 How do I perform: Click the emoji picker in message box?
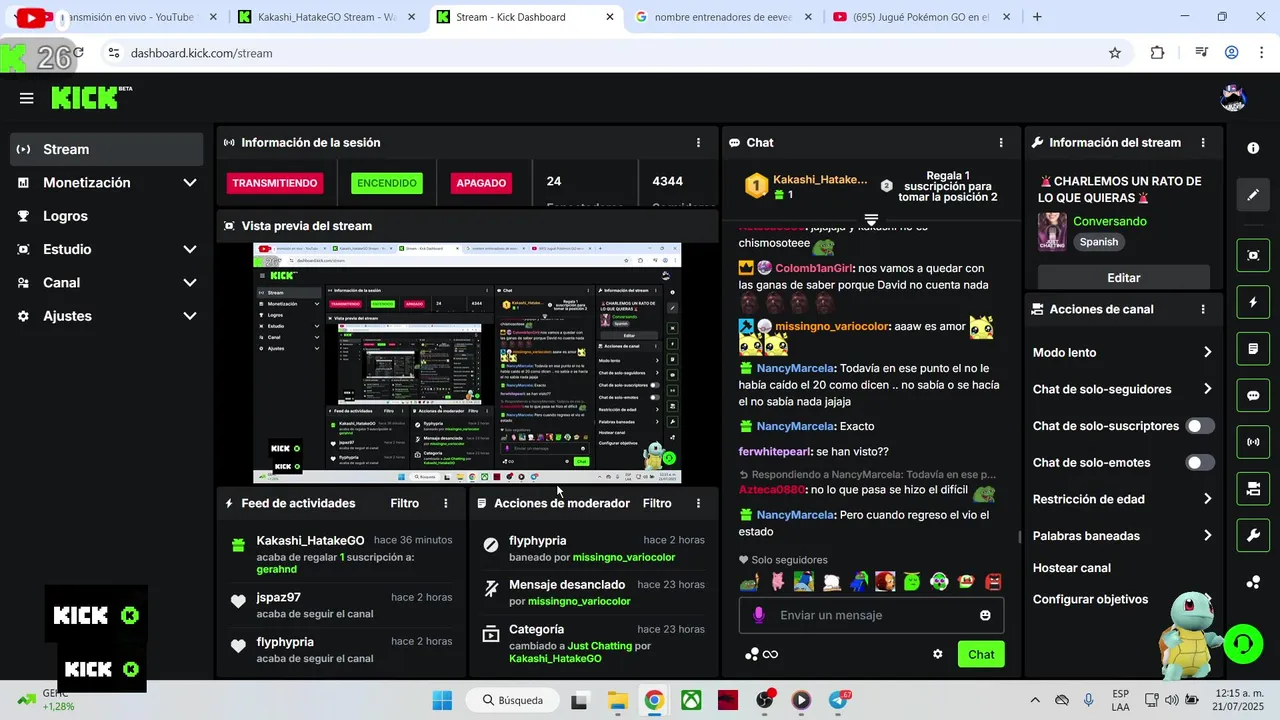pyautogui.click(x=985, y=615)
